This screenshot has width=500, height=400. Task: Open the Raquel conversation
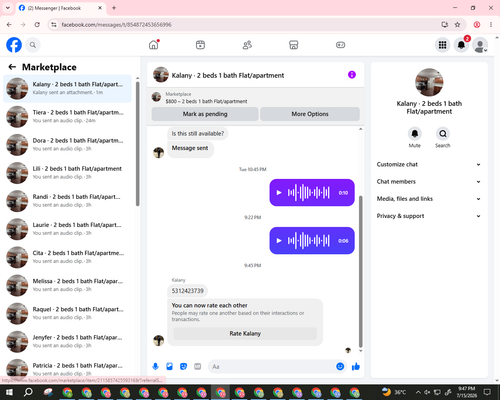coord(67,313)
